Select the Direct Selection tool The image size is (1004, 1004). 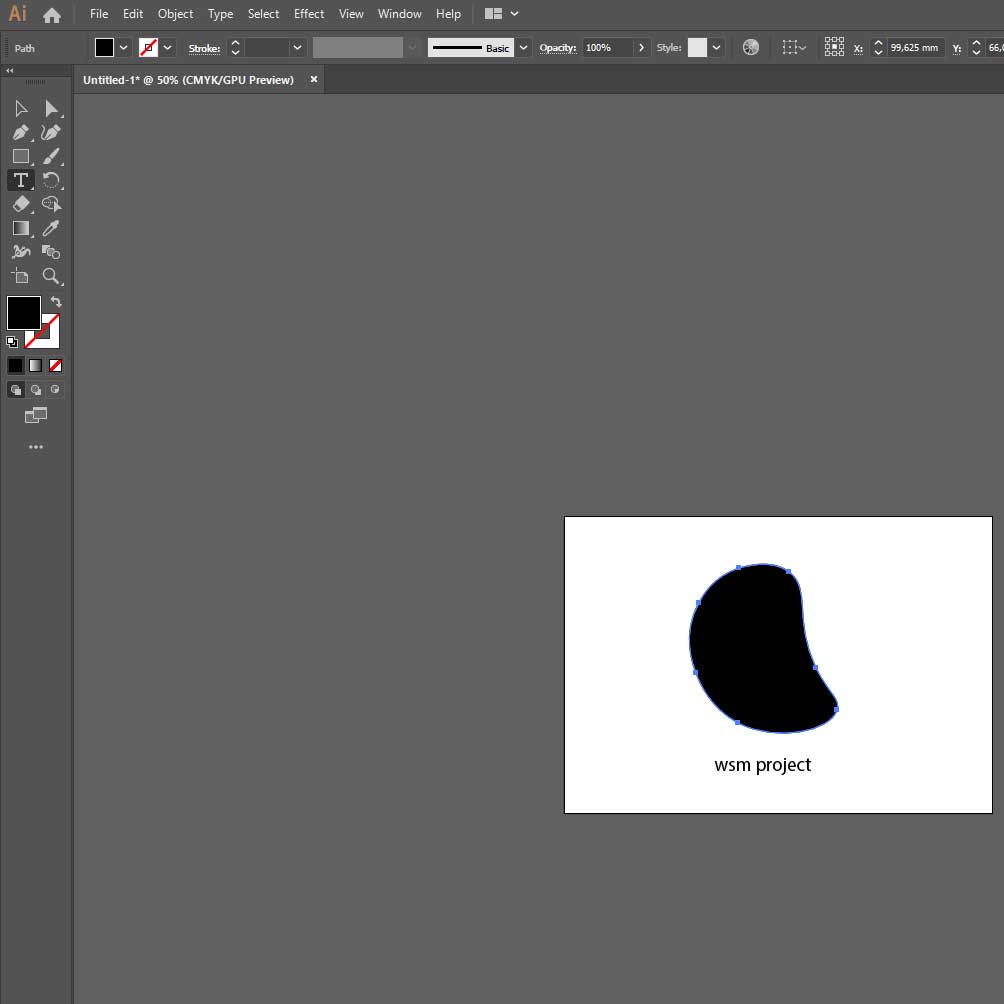(x=52, y=108)
